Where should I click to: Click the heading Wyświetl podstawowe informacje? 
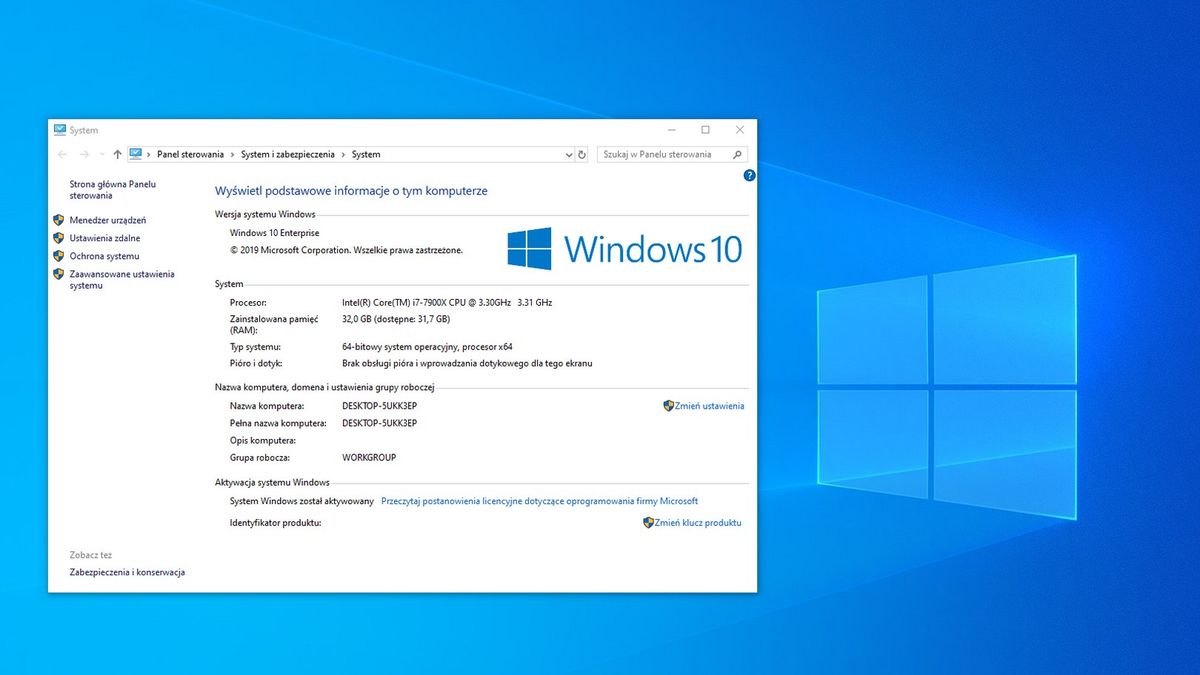click(x=351, y=190)
